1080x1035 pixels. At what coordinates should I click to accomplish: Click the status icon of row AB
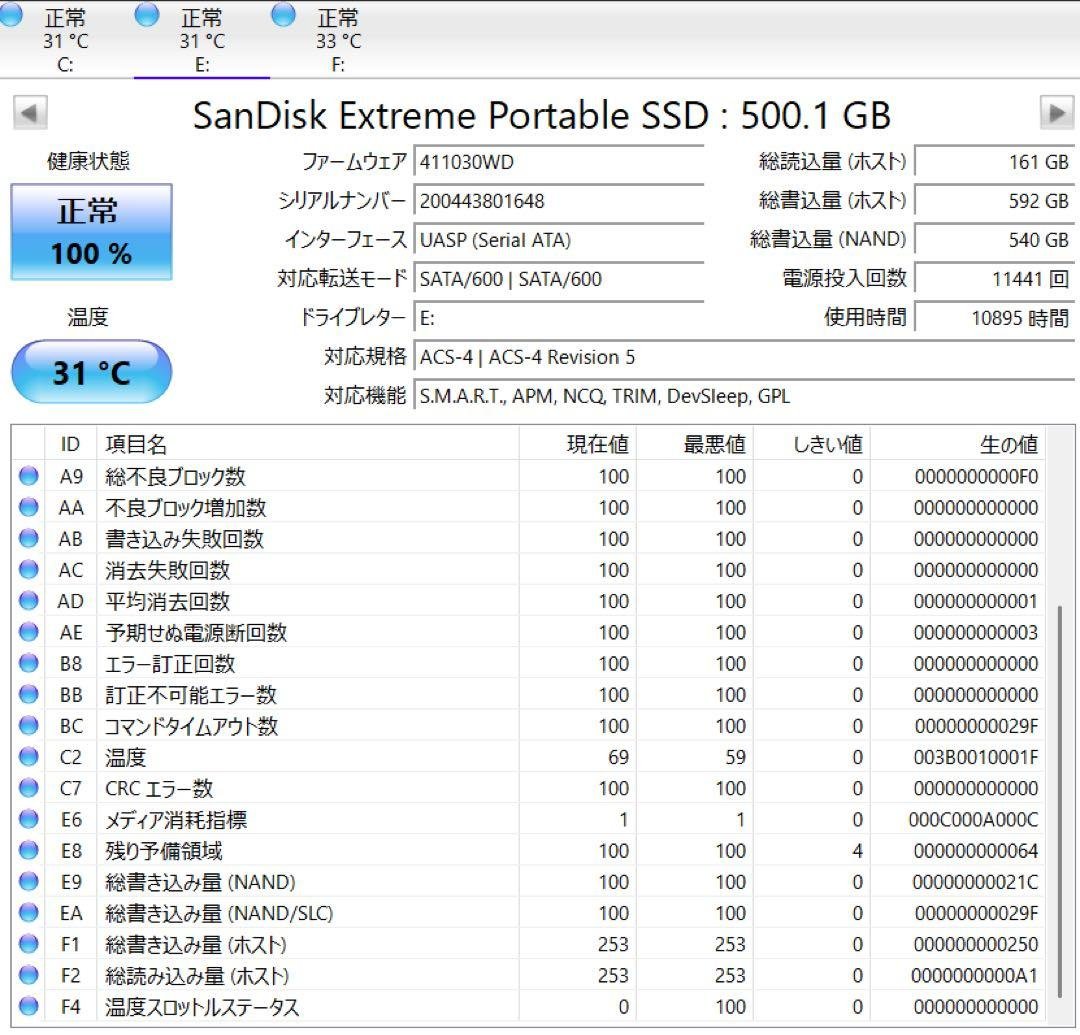coord(28,539)
